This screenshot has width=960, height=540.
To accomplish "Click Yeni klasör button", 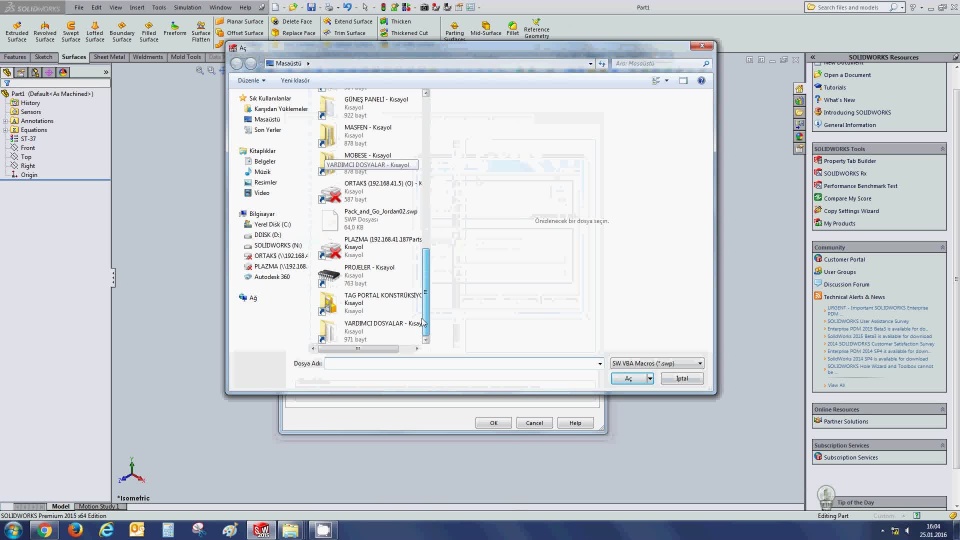I will click(x=295, y=80).
